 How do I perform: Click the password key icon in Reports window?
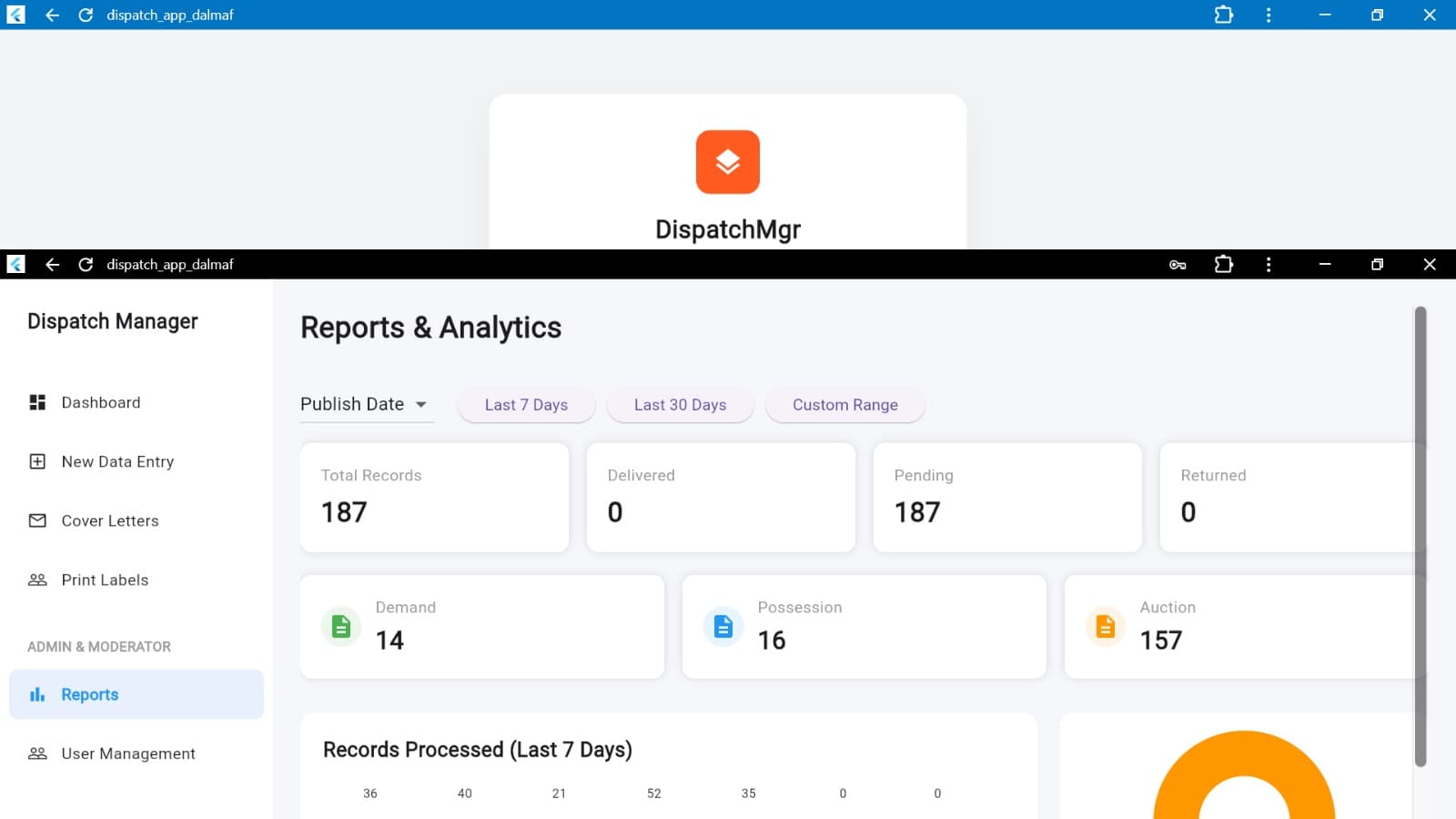click(1178, 265)
